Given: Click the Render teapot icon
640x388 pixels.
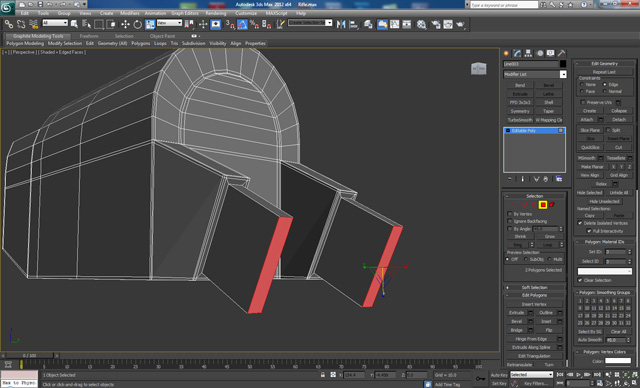Looking at the screenshot, I should tap(460, 24).
